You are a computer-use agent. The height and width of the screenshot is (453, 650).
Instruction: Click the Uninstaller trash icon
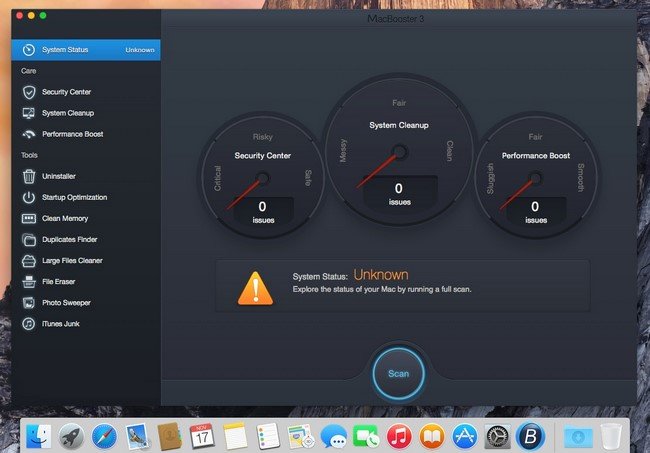coord(29,176)
